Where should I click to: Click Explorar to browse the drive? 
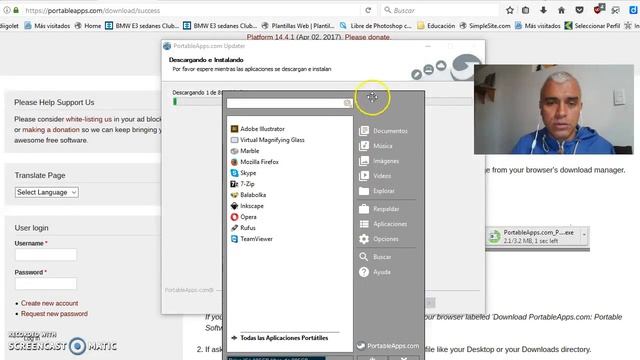tap(377, 191)
